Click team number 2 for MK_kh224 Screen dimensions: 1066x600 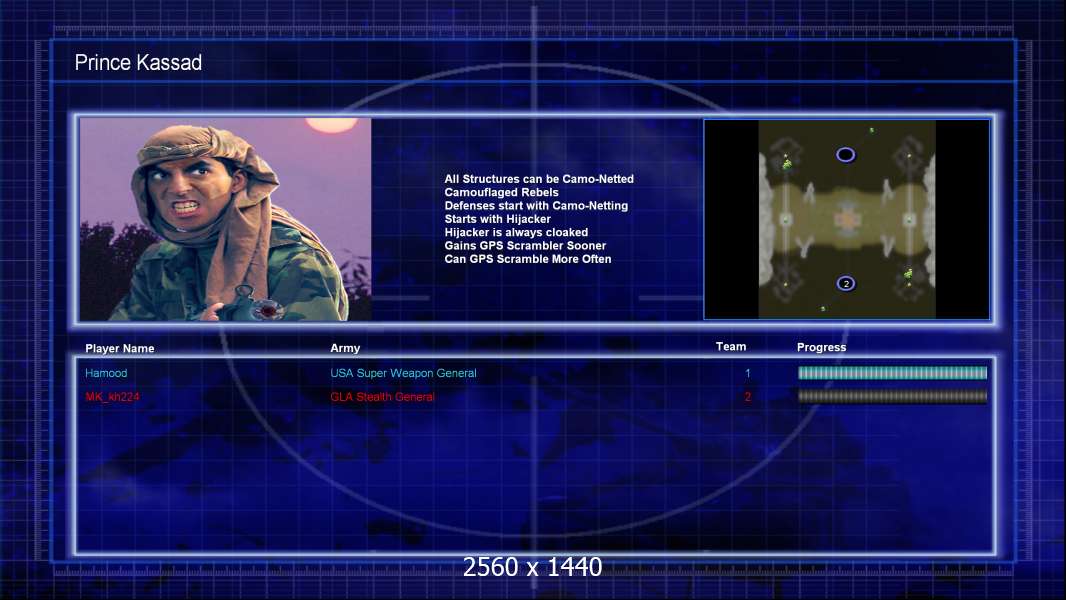(747, 397)
